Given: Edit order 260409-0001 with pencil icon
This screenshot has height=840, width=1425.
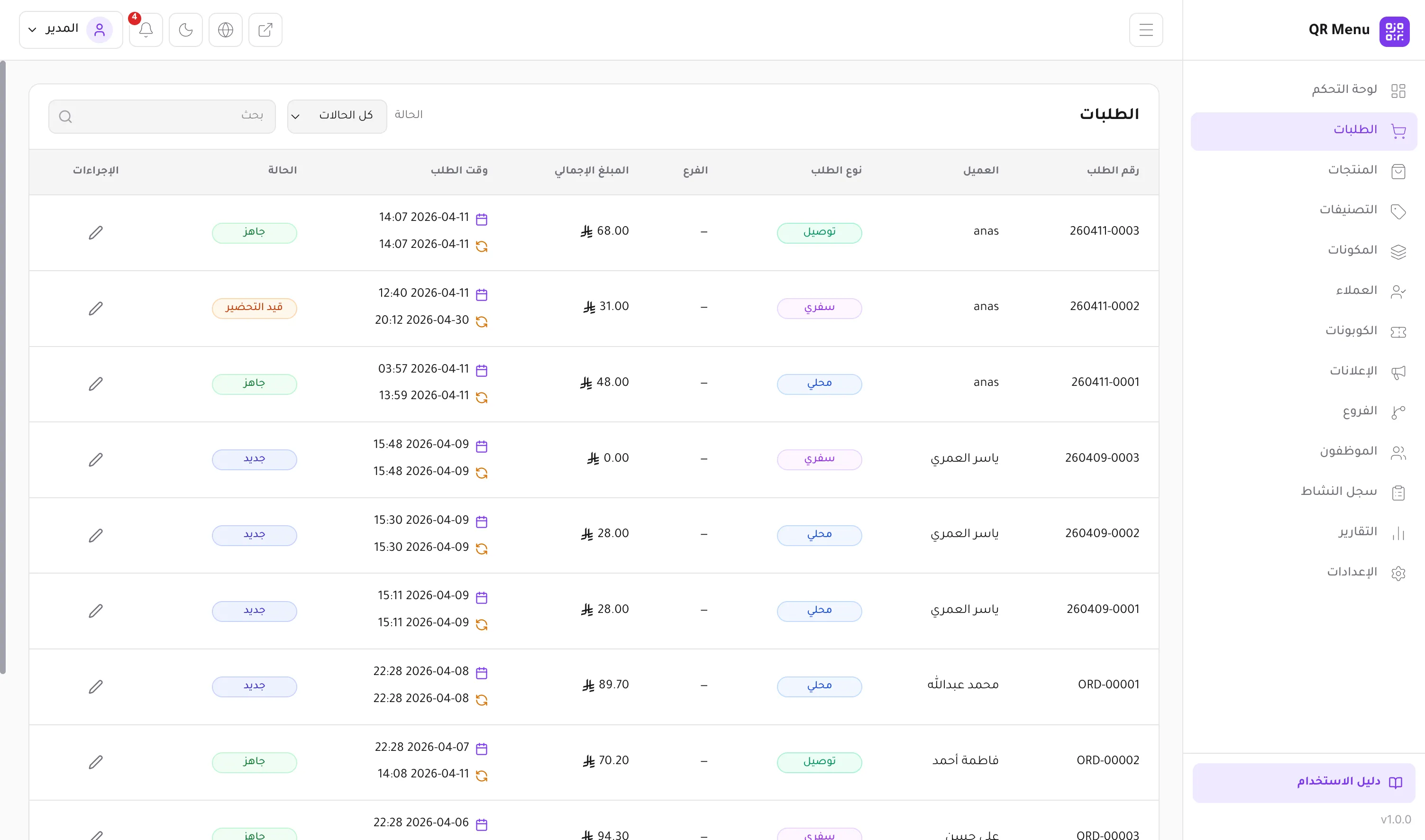Looking at the screenshot, I should (x=96, y=611).
